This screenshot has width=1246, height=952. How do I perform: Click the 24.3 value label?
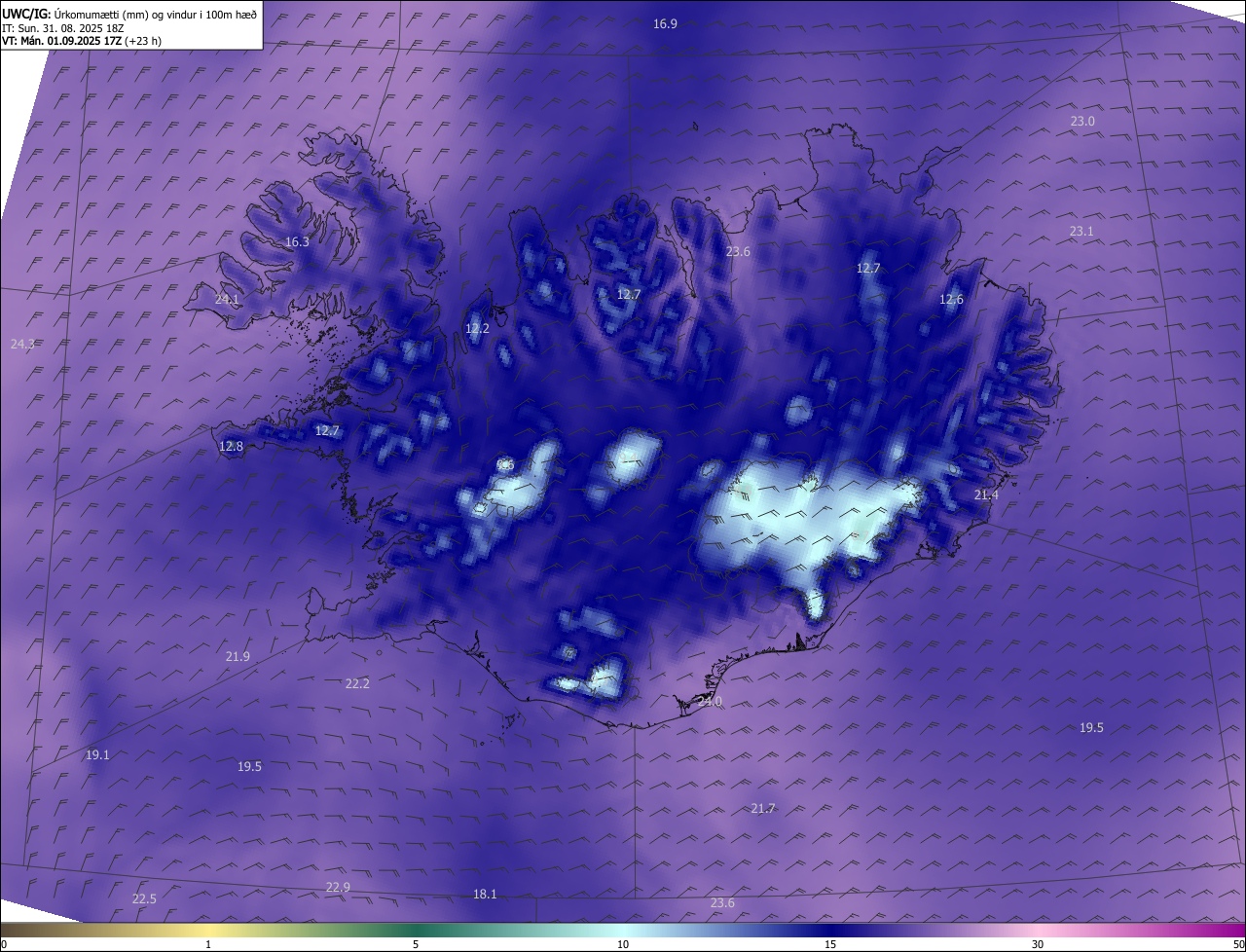(22, 344)
